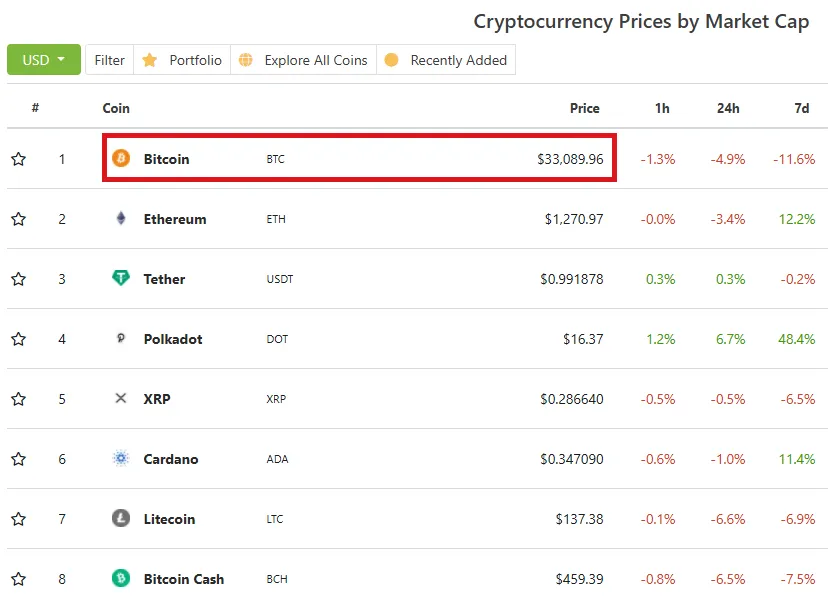Viewport: 828px width, 597px height.
Task: Click the Bitcoin orange logo icon
Action: [121, 158]
